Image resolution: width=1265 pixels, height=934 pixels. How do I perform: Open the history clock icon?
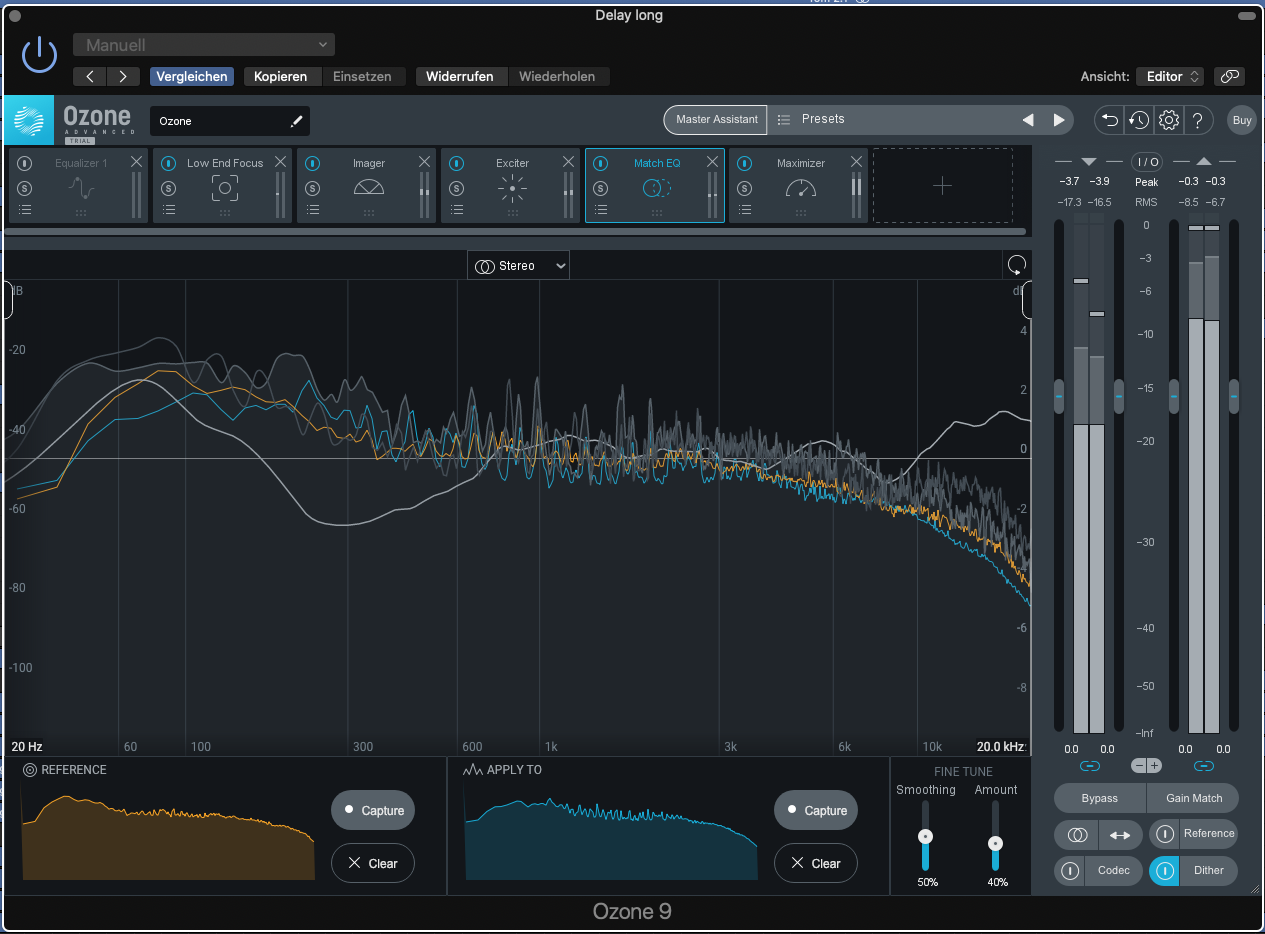(x=1139, y=120)
